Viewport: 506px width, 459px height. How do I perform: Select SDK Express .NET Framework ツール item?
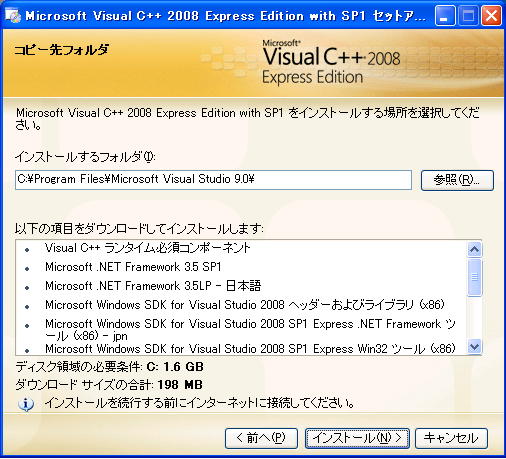[x=251, y=330]
